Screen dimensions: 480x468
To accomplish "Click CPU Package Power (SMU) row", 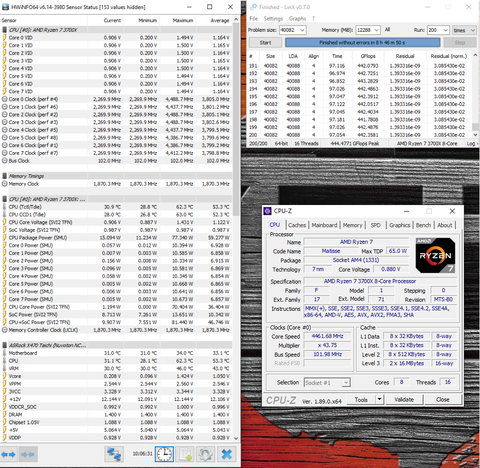I will coord(116,238).
